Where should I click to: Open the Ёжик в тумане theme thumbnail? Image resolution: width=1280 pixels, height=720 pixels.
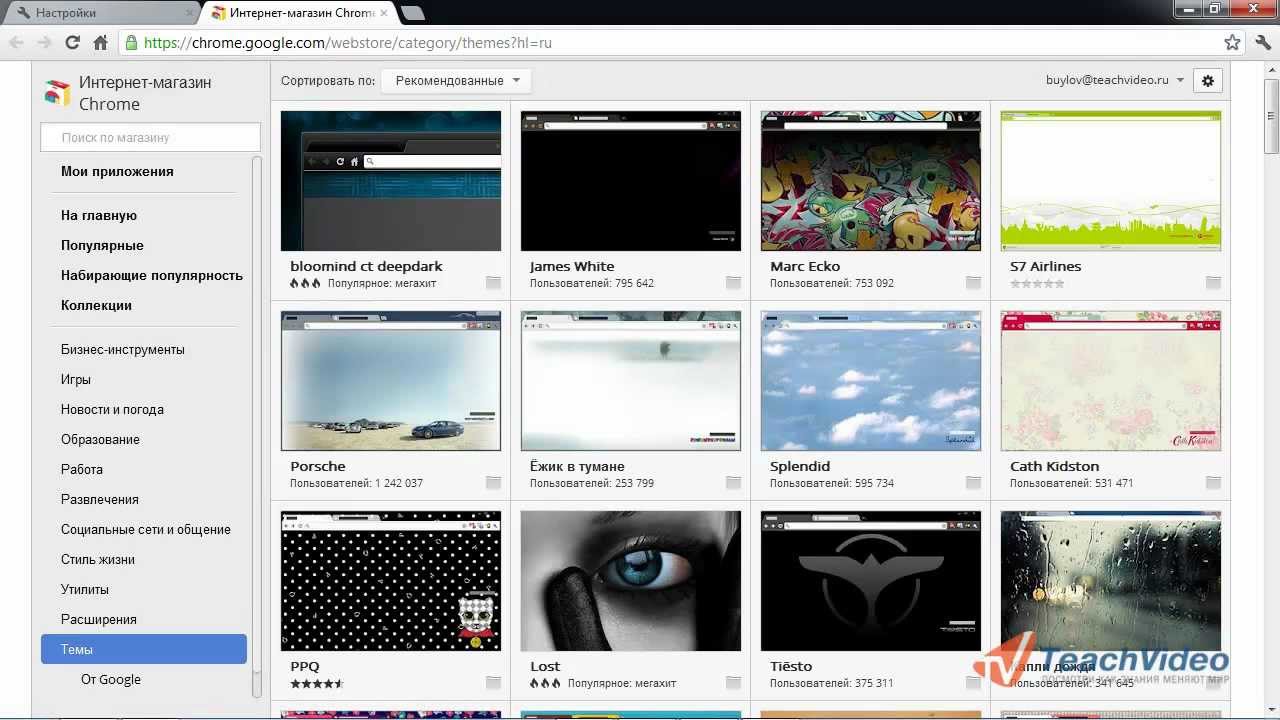(x=631, y=381)
